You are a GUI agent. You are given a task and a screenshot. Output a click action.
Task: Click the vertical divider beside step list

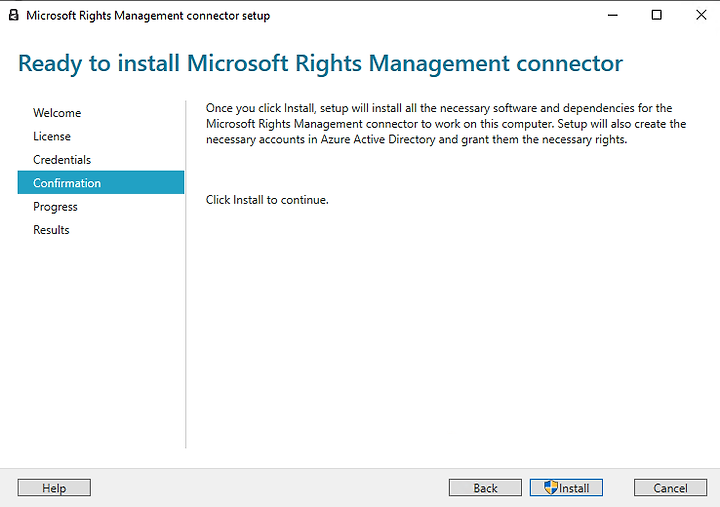tap(186, 274)
